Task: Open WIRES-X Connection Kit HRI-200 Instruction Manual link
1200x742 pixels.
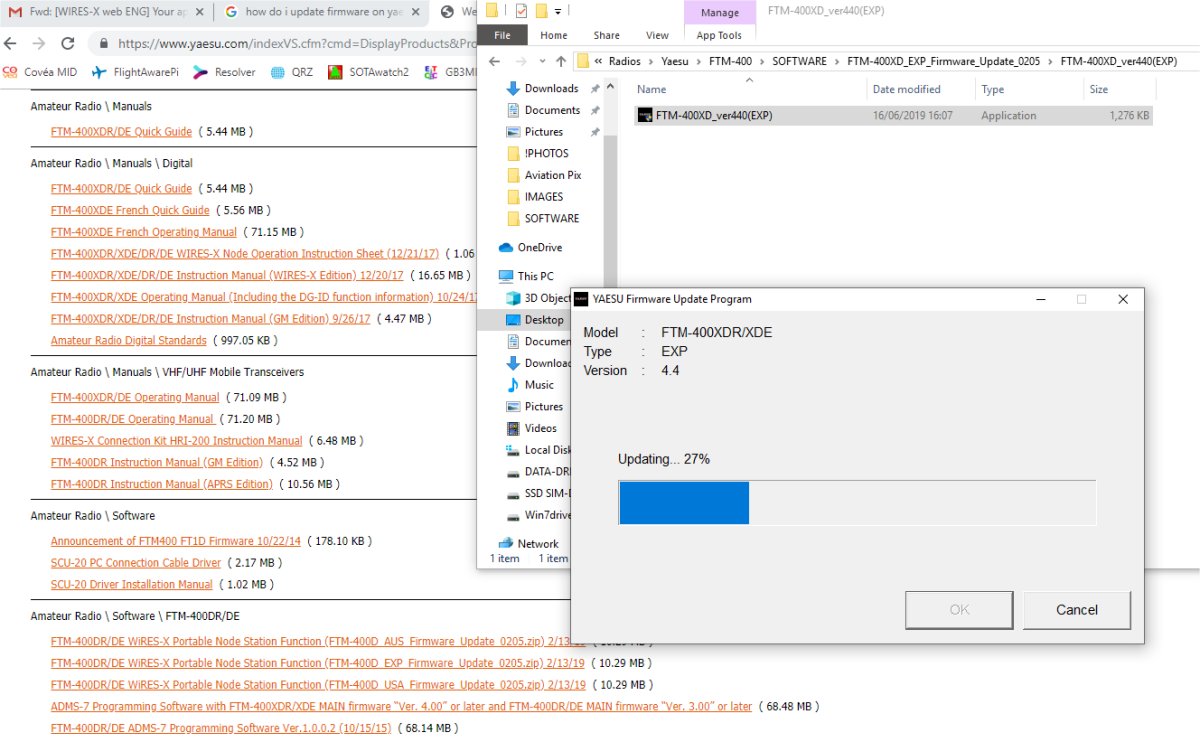Action: [x=176, y=441]
